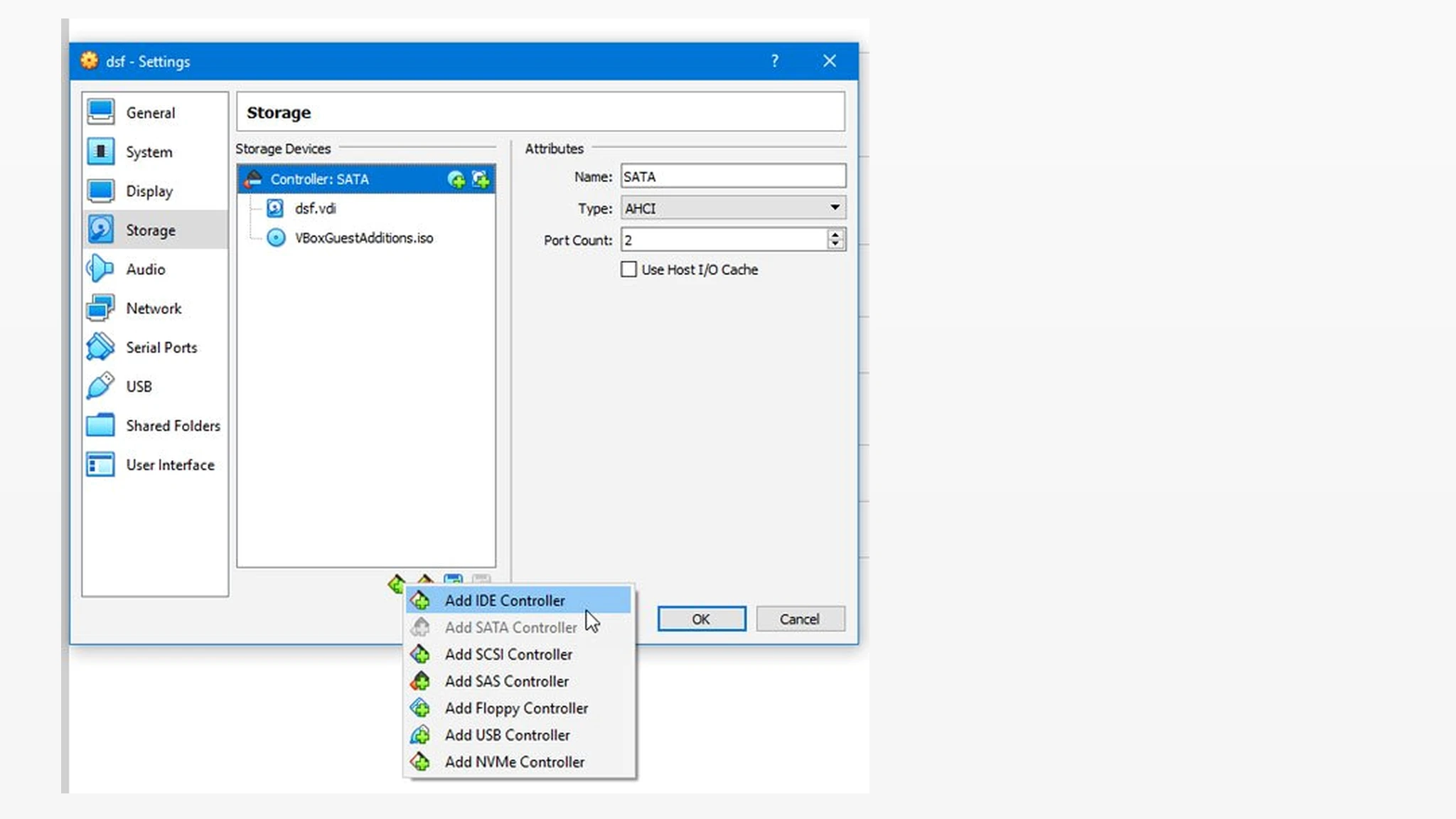Image resolution: width=1456 pixels, height=819 pixels.
Task: Choose Add NVMe Controller from menu
Action: 518,761
